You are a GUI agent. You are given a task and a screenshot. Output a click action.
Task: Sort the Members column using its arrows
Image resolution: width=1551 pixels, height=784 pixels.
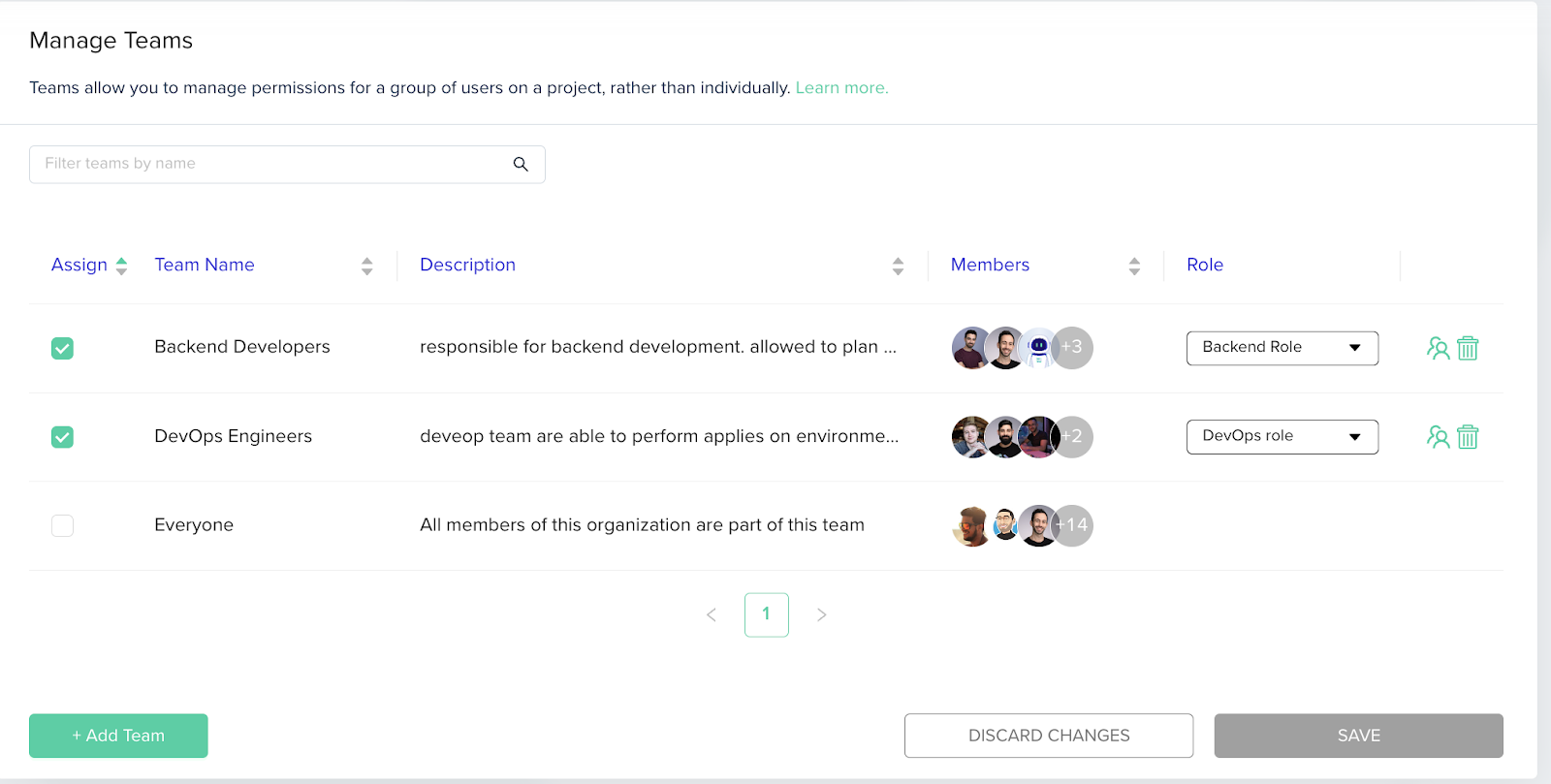pos(1134,266)
